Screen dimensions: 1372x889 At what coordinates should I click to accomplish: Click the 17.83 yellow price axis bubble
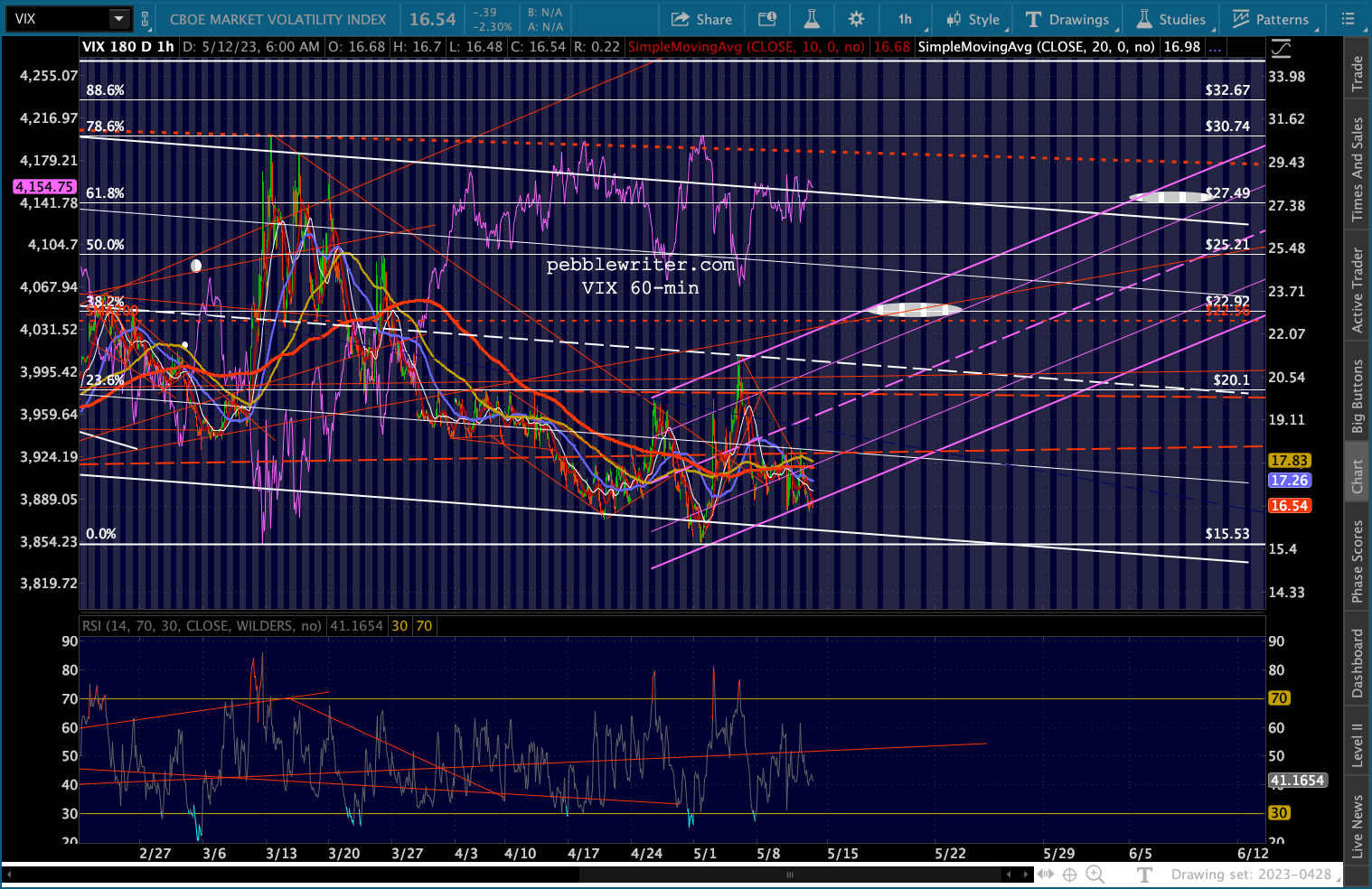point(1290,461)
